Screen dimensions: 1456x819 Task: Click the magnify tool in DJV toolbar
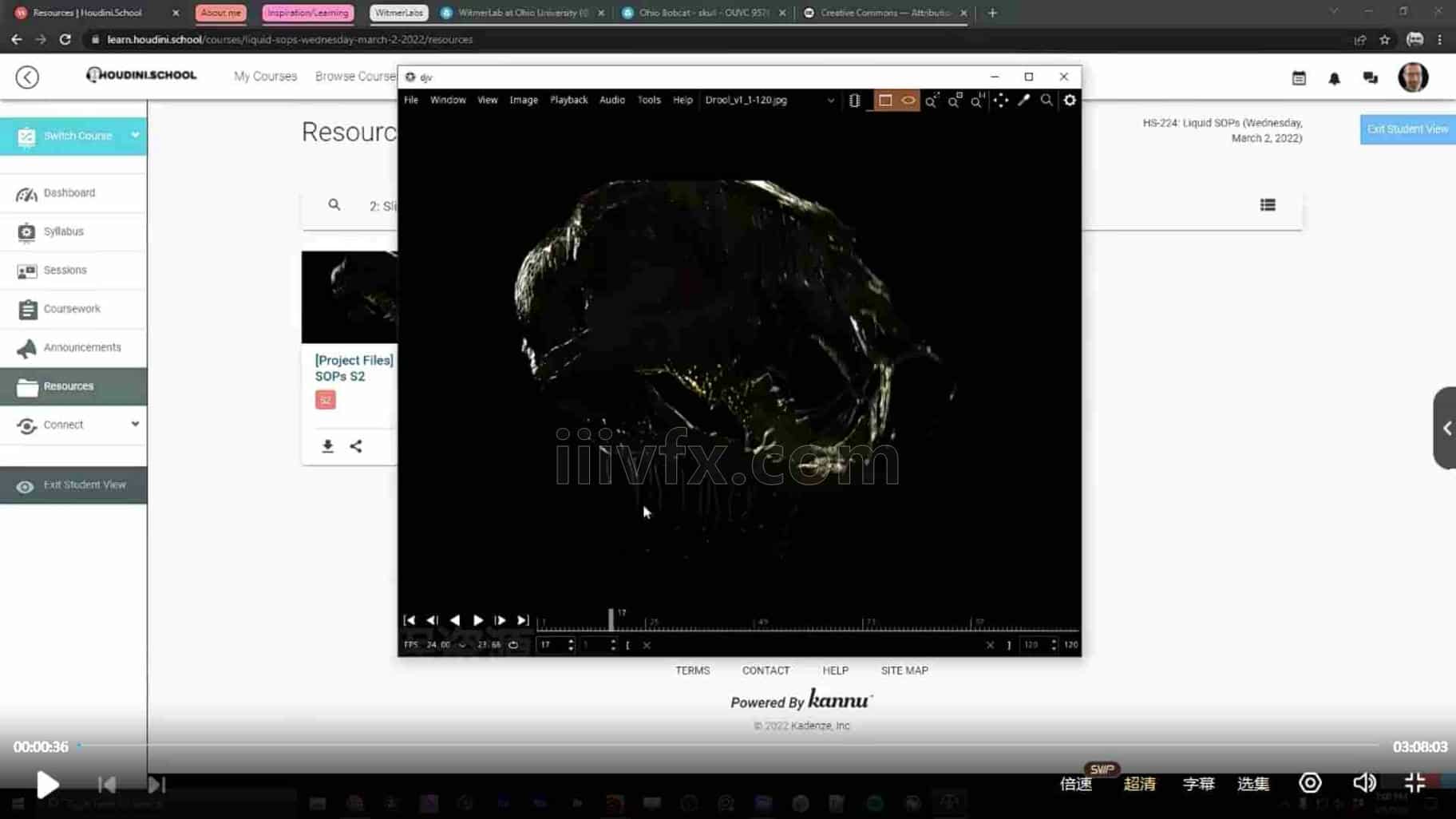click(1046, 101)
